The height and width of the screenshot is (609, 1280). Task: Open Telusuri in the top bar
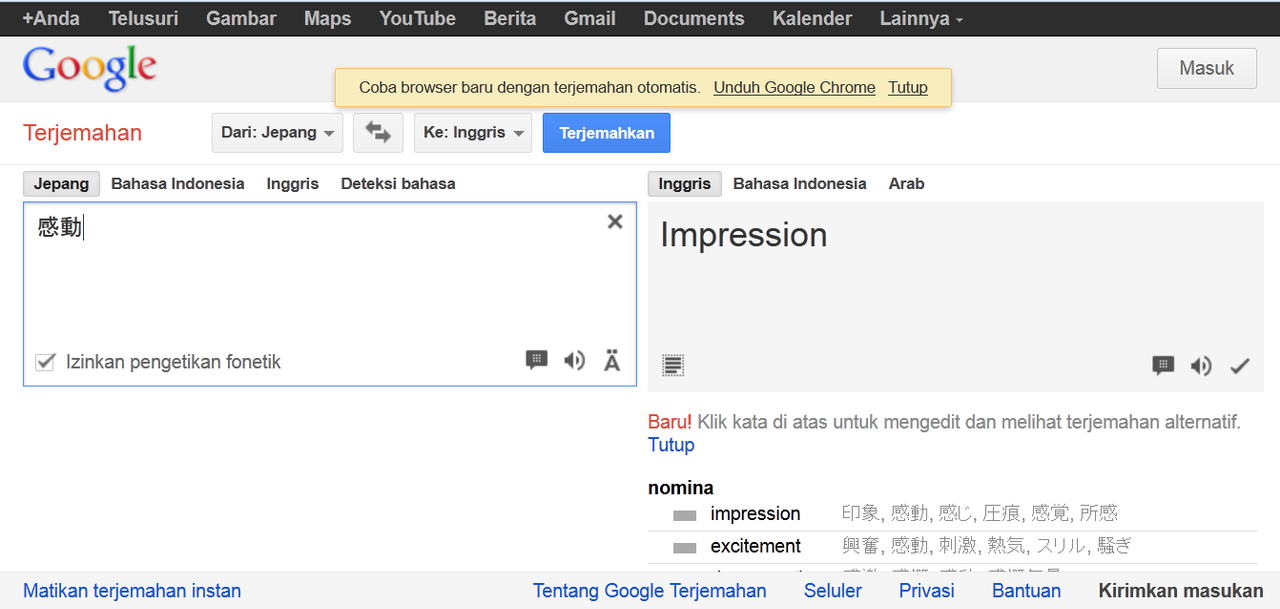coord(143,18)
